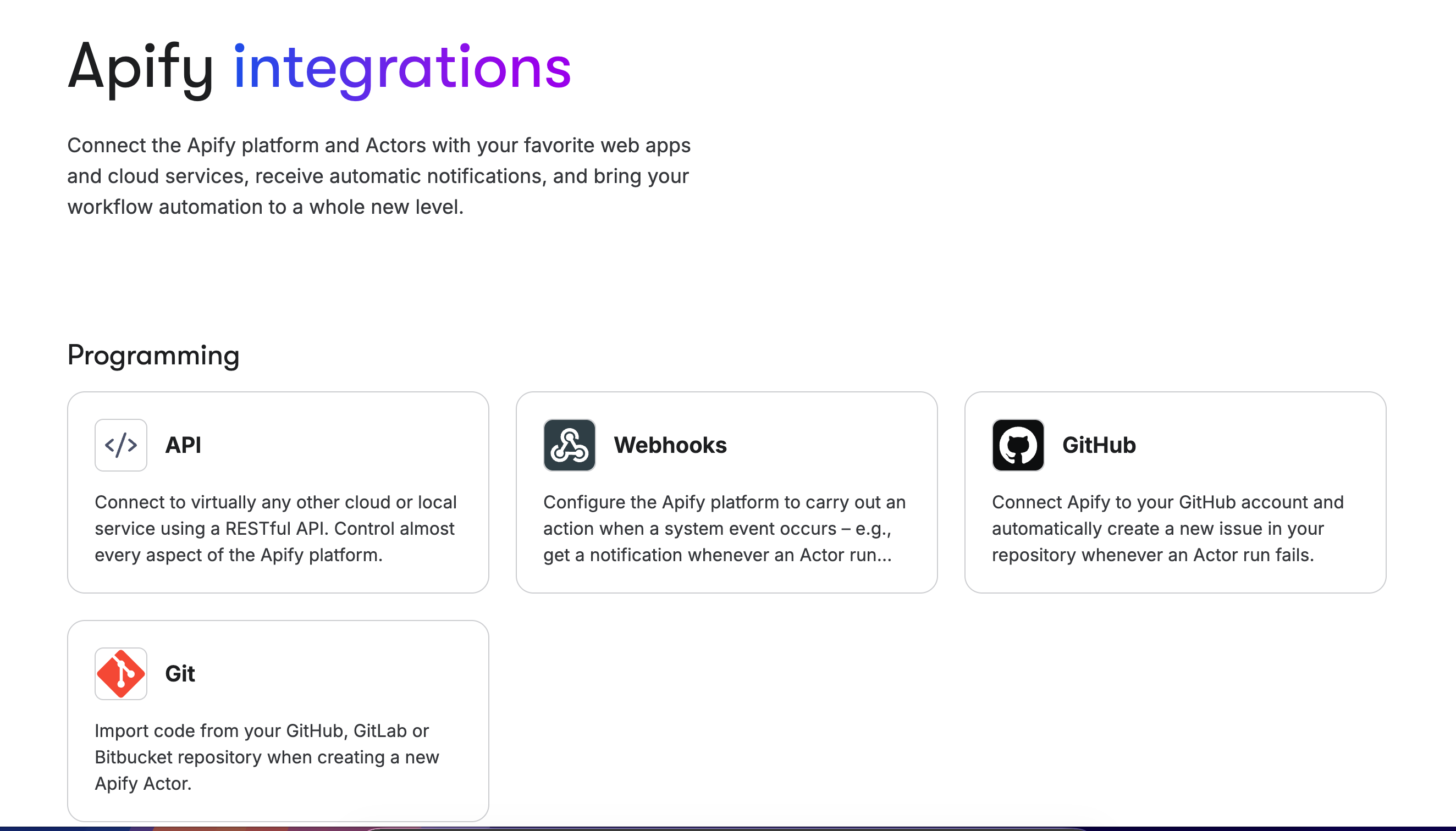Click the API card description text
1456x831 pixels.
tap(275, 528)
